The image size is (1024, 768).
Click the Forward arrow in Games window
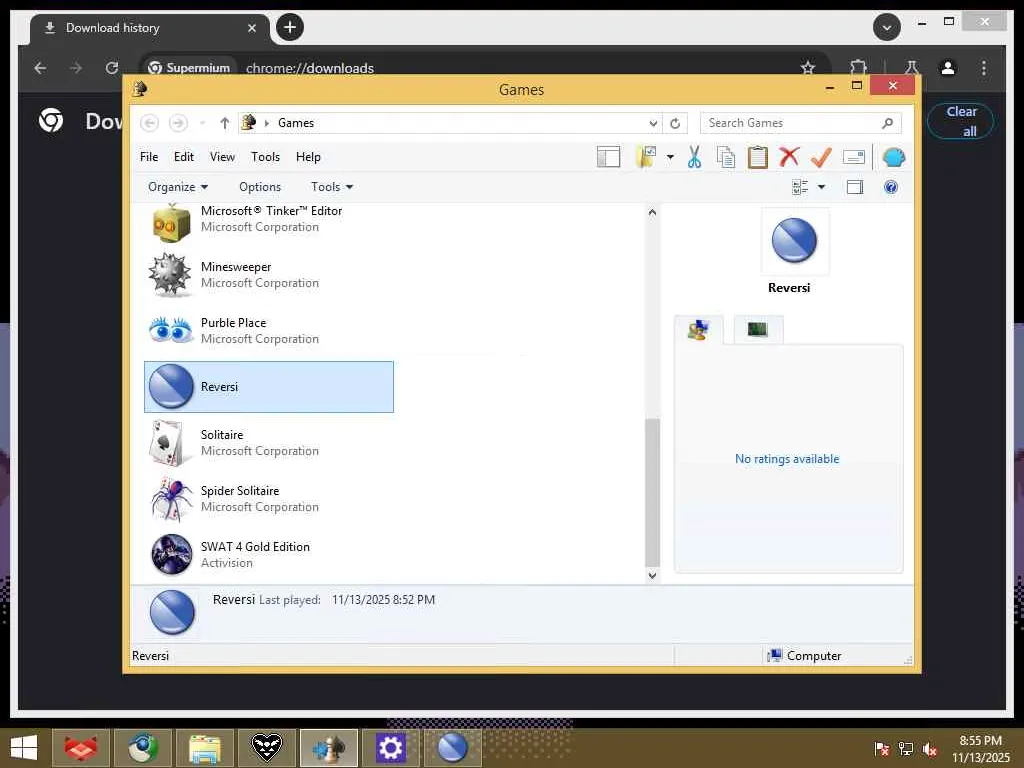178,123
